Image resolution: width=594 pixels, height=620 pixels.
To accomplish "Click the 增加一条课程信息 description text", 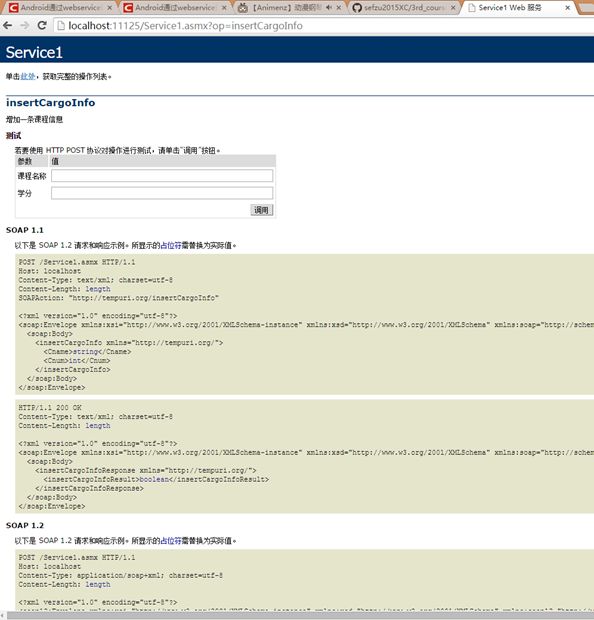I will (x=34, y=119).
